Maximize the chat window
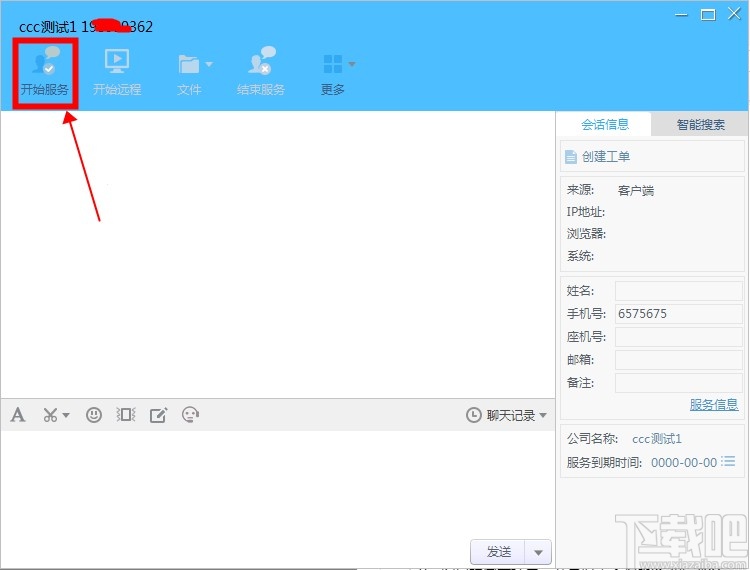 [708, 15]
